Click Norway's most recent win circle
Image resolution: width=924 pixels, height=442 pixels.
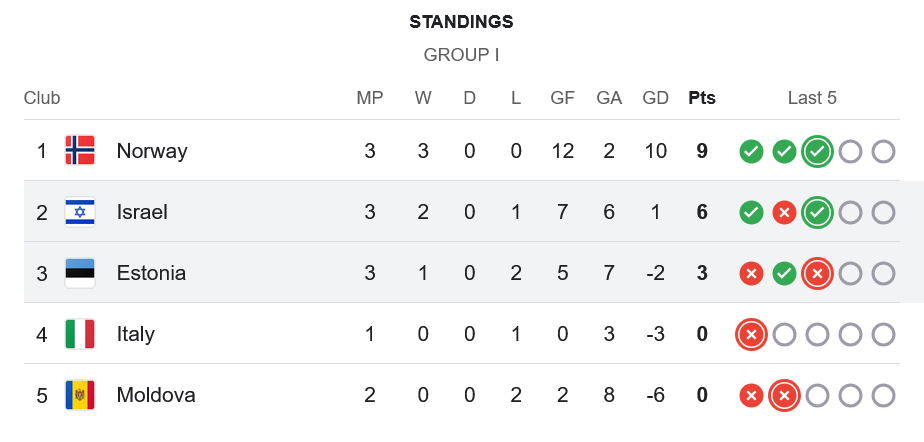pyautogui.click(x=817, y=152)
